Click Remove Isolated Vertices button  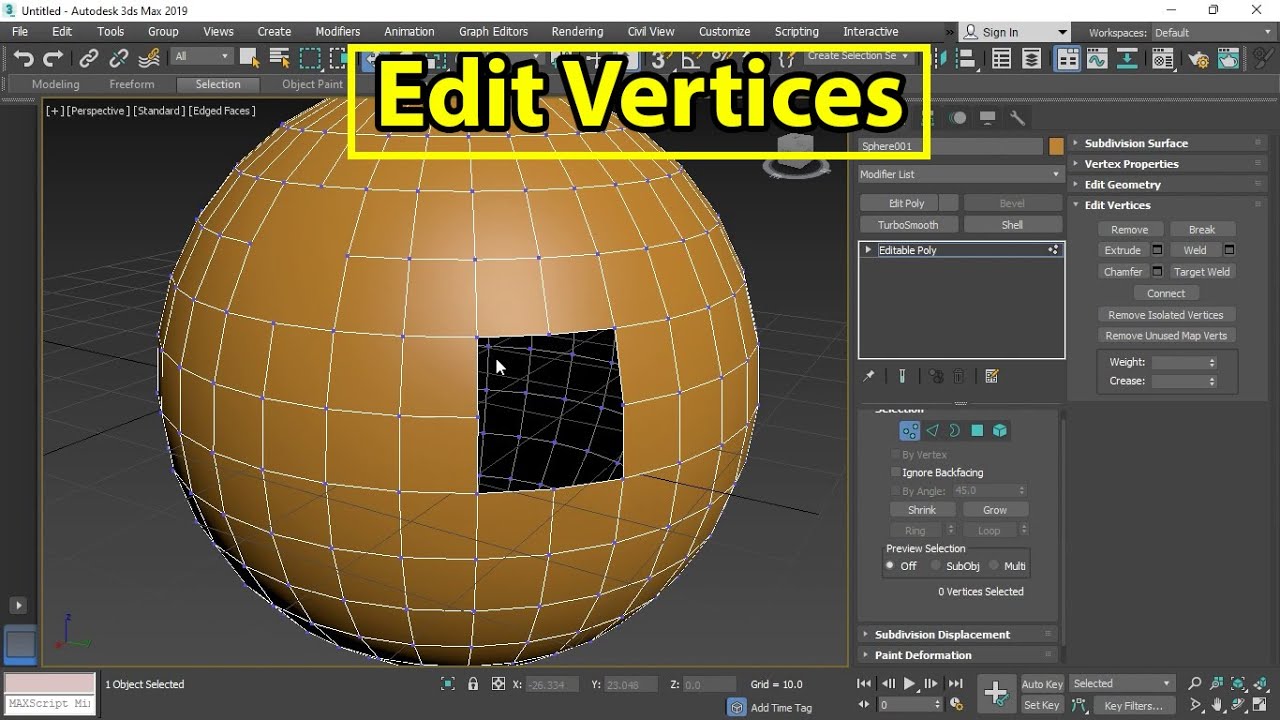(1166, 315)
